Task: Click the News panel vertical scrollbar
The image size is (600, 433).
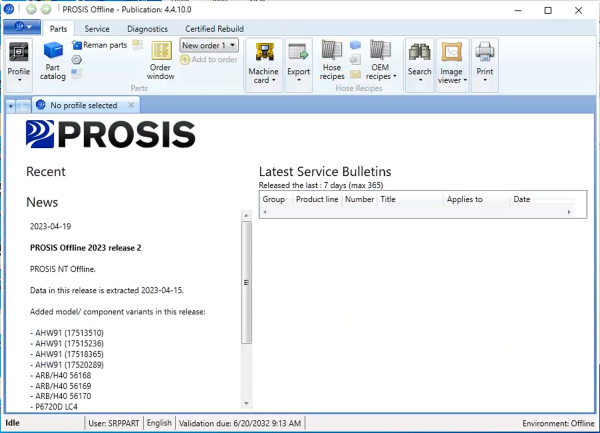Action: (246, 282)
